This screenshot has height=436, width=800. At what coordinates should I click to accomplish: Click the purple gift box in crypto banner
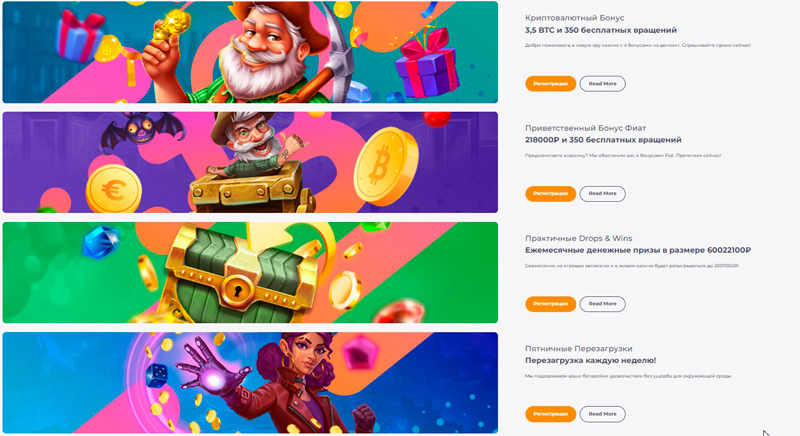[x=428, y=64]
